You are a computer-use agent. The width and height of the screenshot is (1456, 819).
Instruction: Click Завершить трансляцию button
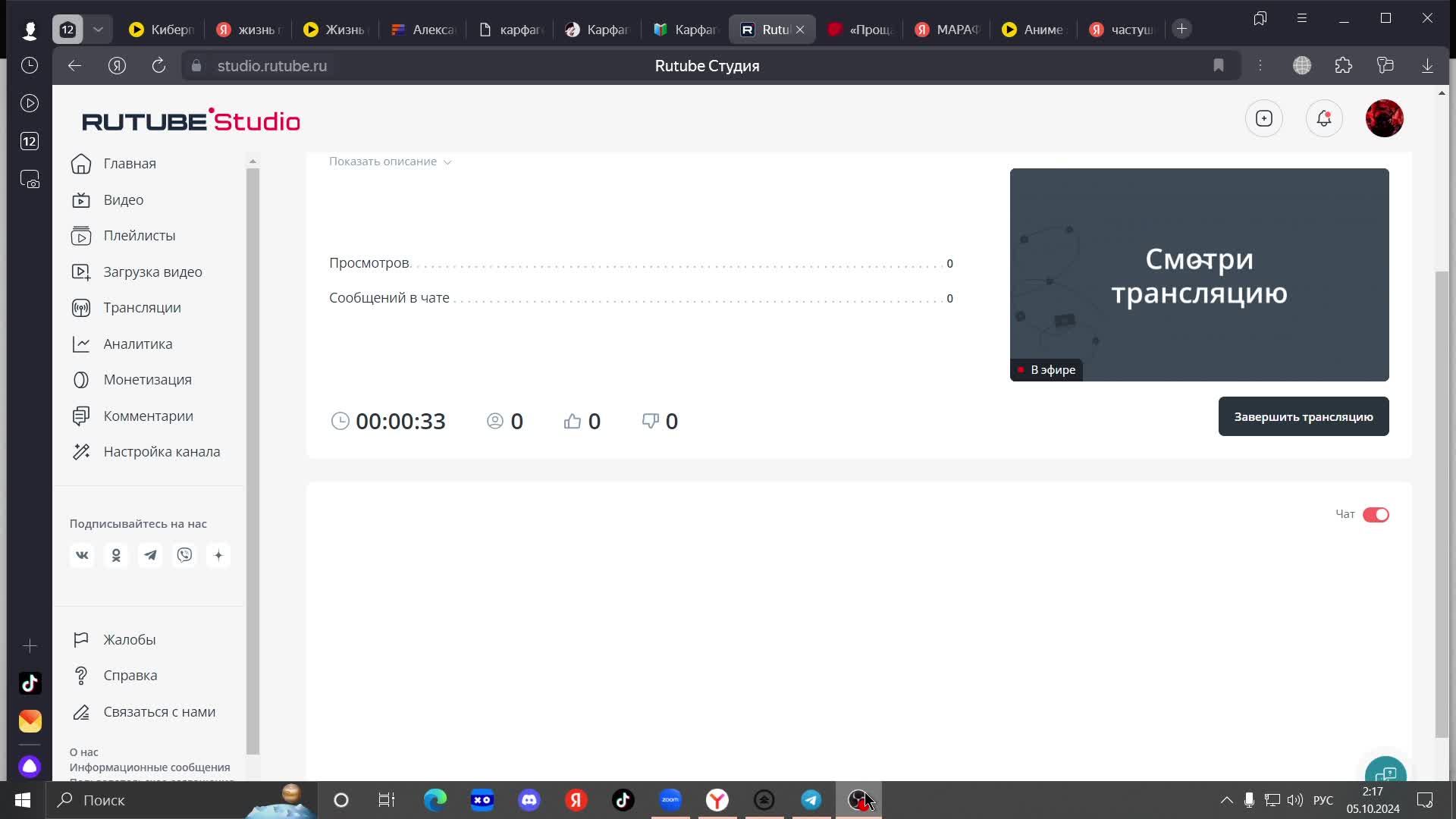1304,416
